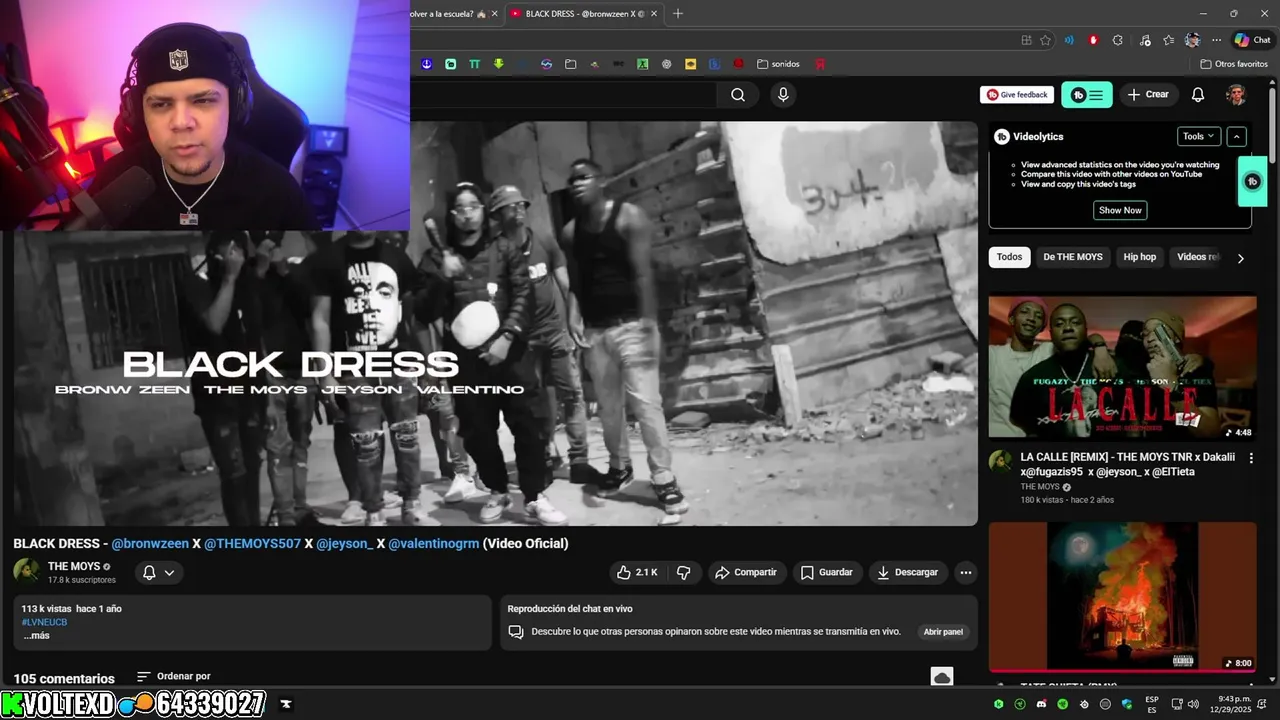Click the Videolytics logo icon
The image size is (1280, 720).
[1001, 137]
